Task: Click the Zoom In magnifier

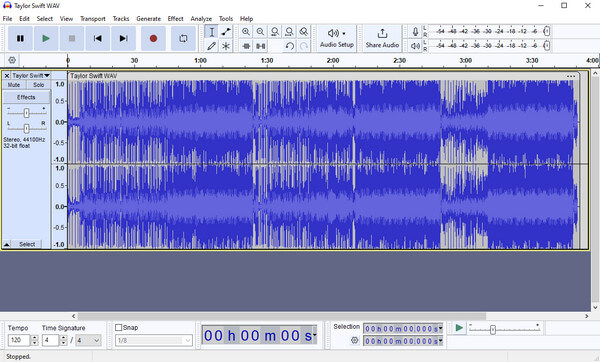Action: point(246,32)
